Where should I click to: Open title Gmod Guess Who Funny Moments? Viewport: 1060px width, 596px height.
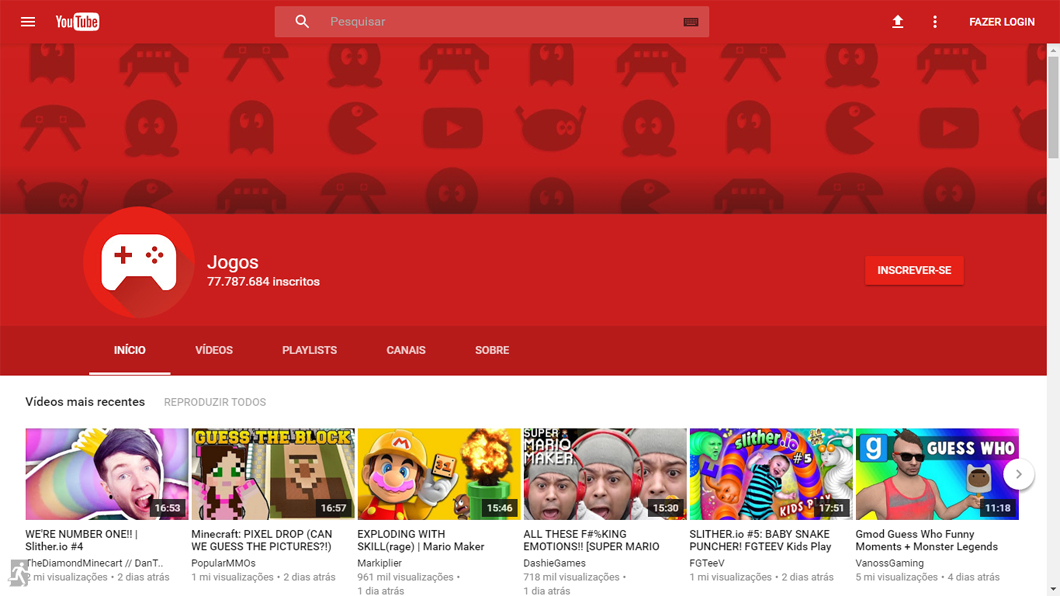(x=926, y=540)
